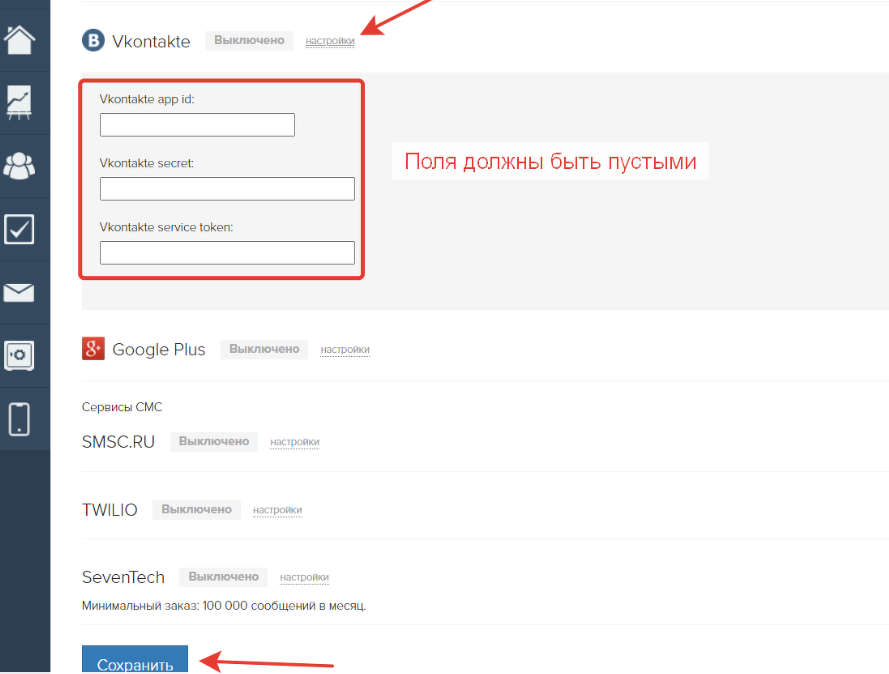Screen dimensions: 889x674
Task: Click the Vkontakte secret label
Action: pos(146,163)
